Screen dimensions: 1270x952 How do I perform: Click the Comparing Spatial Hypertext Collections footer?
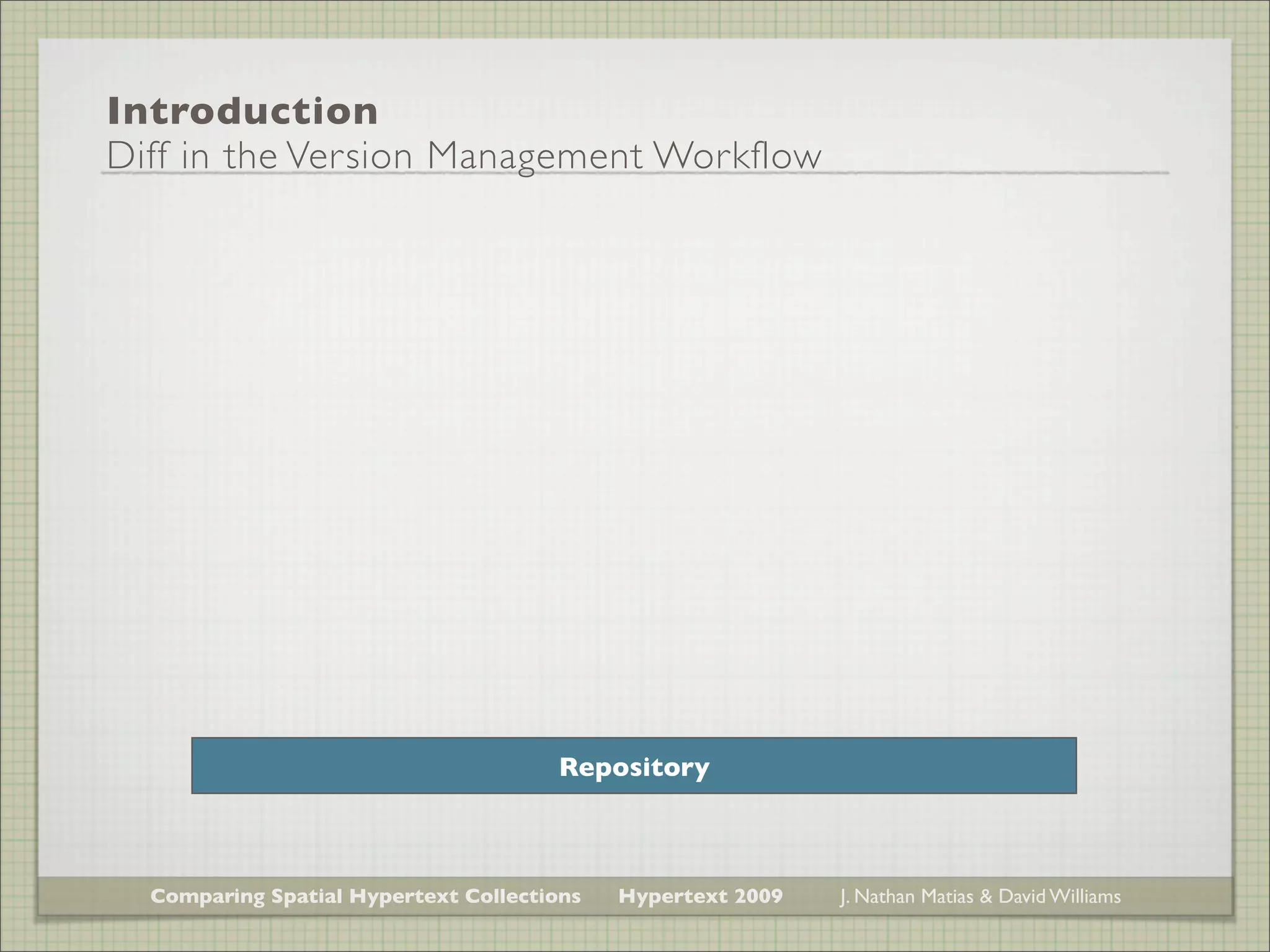[x=365, y=896]
